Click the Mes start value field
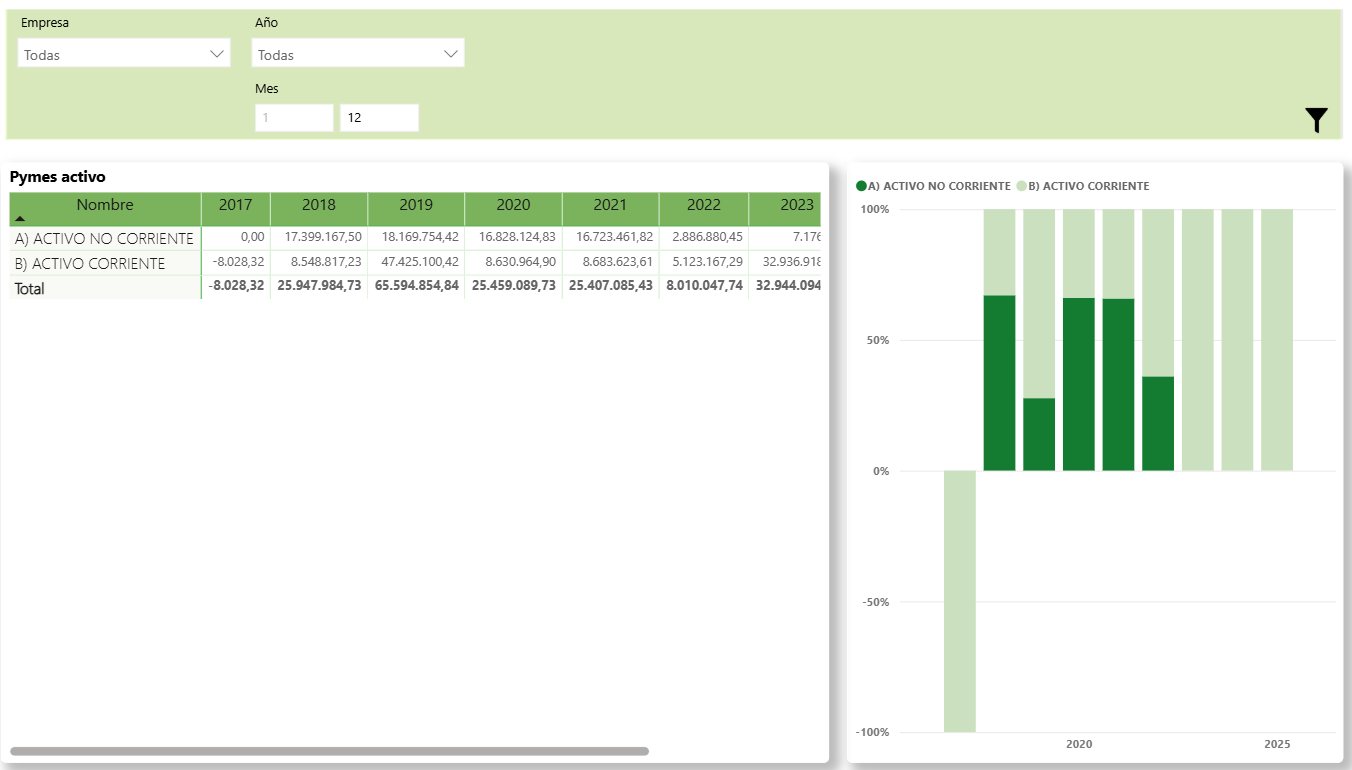The height and width of the screenshot is (770, 1352). coord(293,118)
